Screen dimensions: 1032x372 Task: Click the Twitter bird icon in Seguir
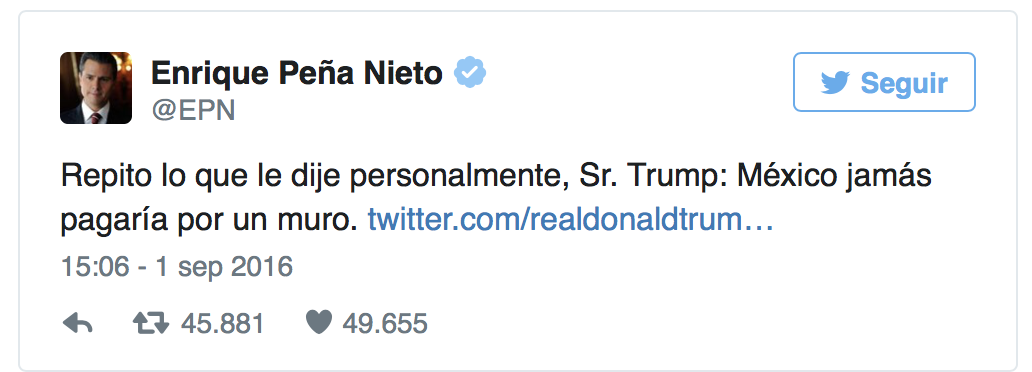point(835,83)
